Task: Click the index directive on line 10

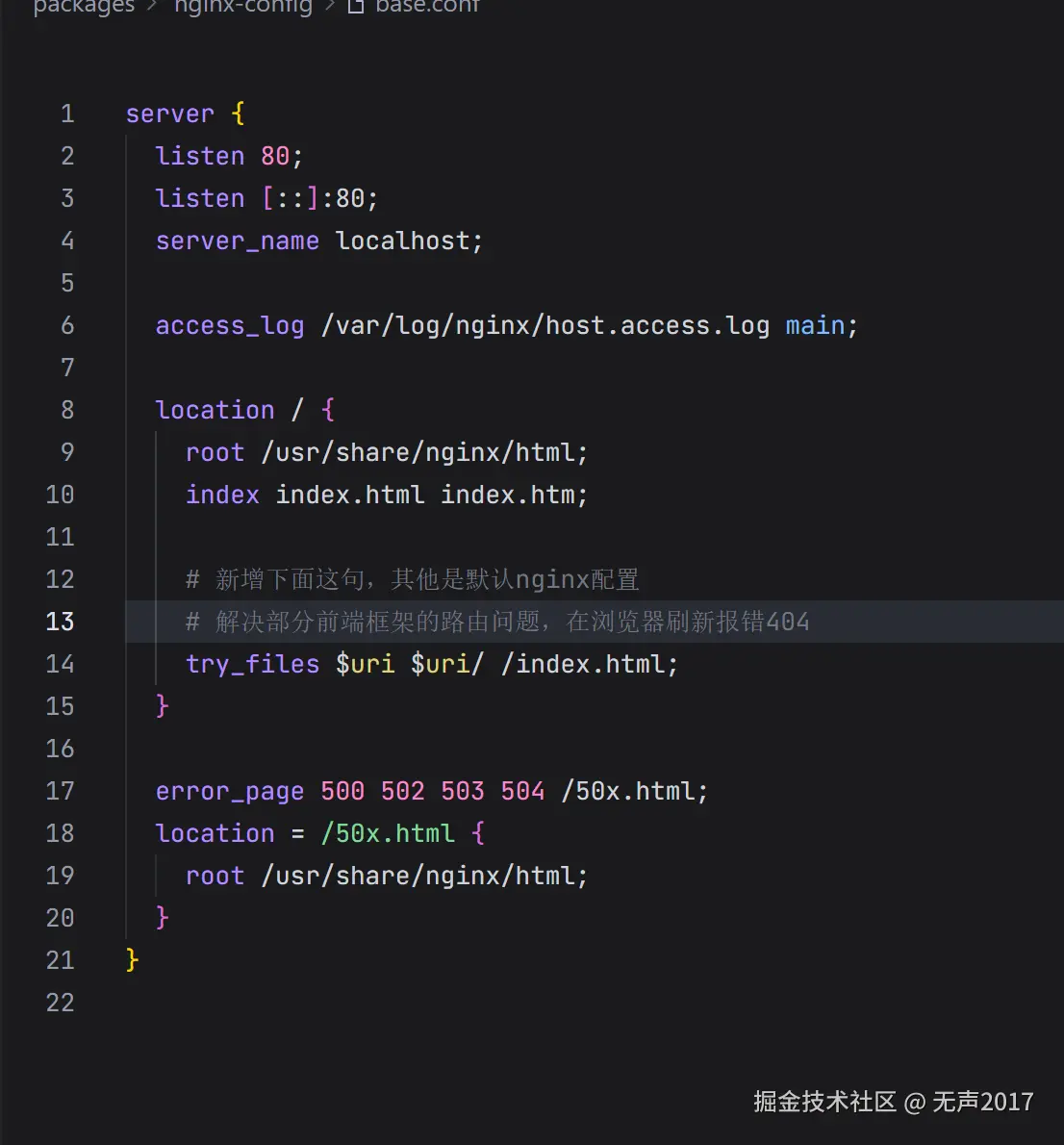Action: tap(222, 495)
